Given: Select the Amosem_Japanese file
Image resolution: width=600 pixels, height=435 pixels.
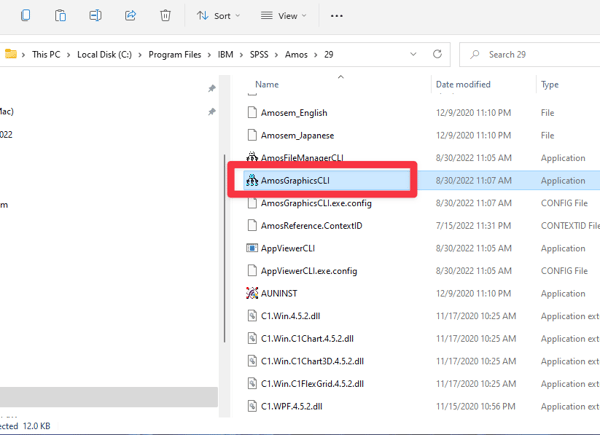Looking at the screenshot, I should coord(297,135).
